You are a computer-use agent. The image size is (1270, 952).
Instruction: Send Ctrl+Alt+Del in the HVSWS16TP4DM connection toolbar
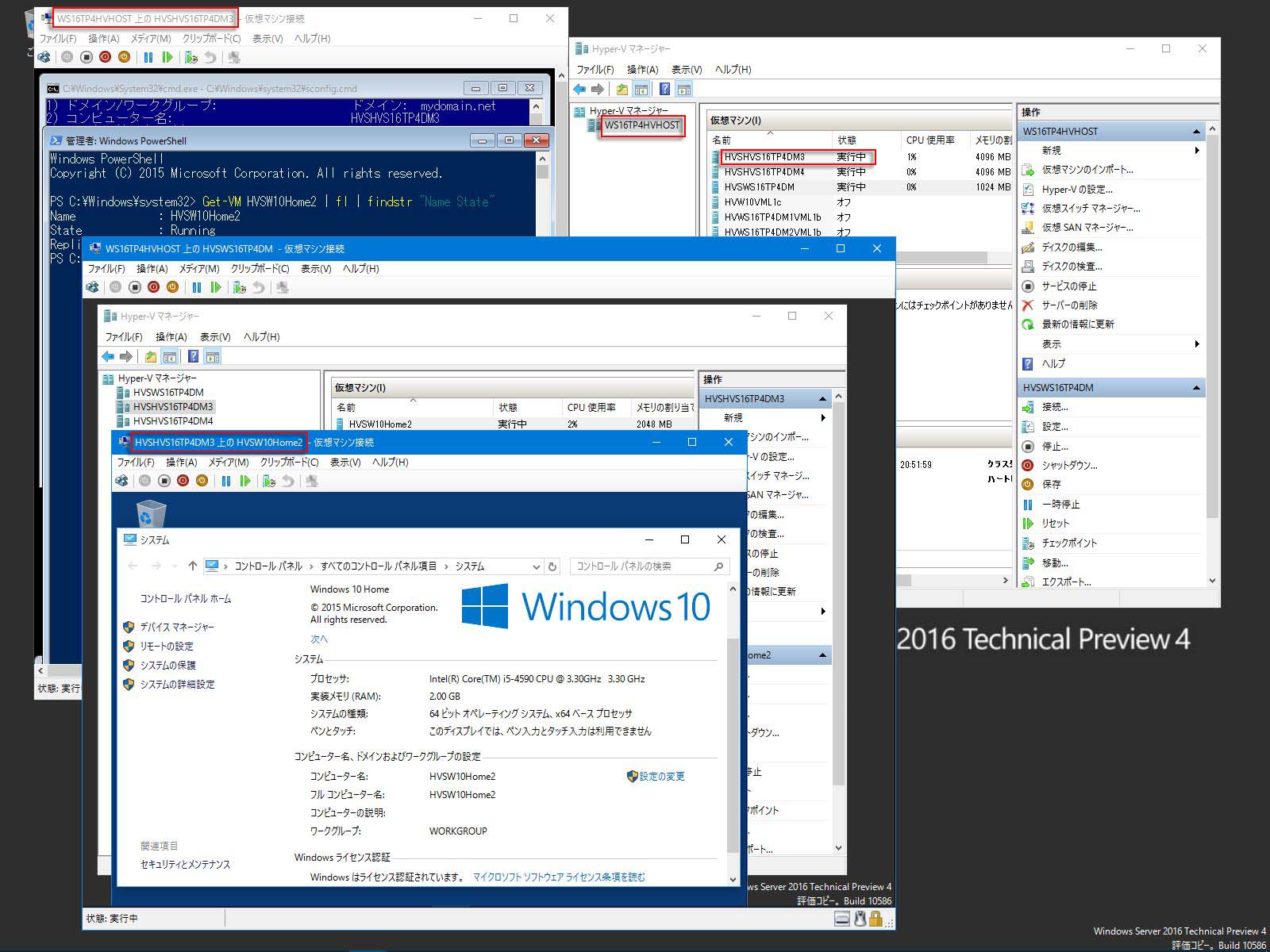pos(92,287)
